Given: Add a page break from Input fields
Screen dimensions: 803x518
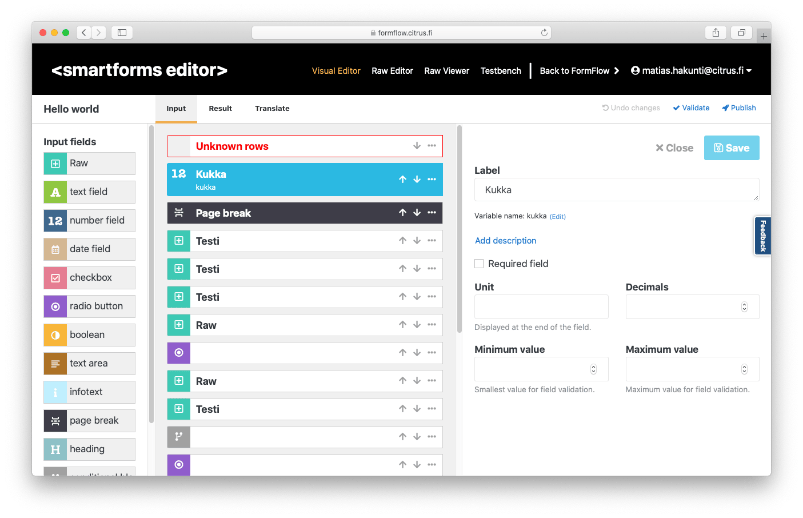Looking at the screenshot, I should coord(90,421).
